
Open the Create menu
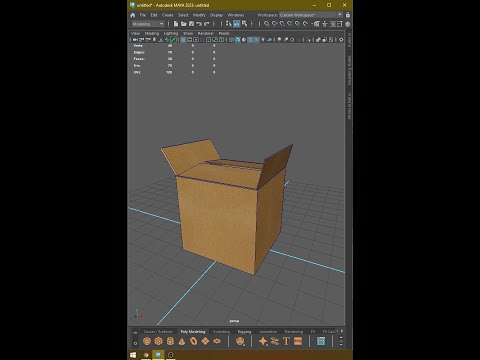(x=168, y=15)
